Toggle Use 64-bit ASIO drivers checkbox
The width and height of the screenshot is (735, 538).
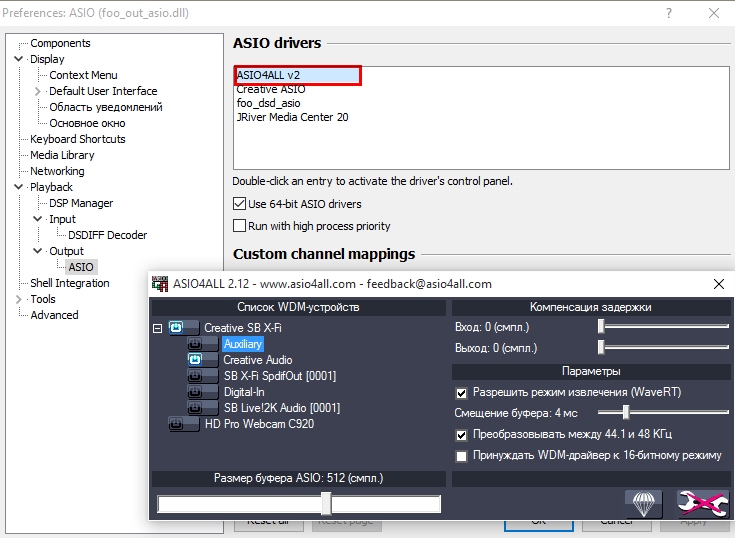240,204
